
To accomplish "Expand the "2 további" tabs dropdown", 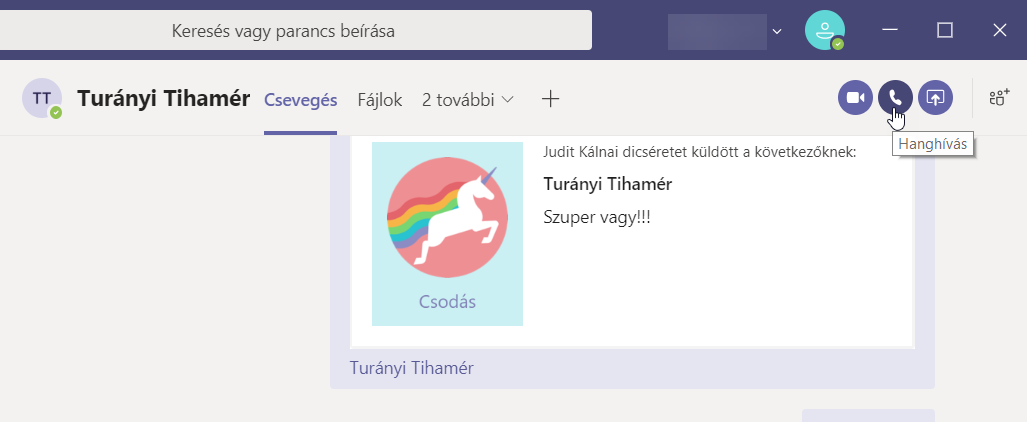I will pyautogui.click(x=468, y=100).
